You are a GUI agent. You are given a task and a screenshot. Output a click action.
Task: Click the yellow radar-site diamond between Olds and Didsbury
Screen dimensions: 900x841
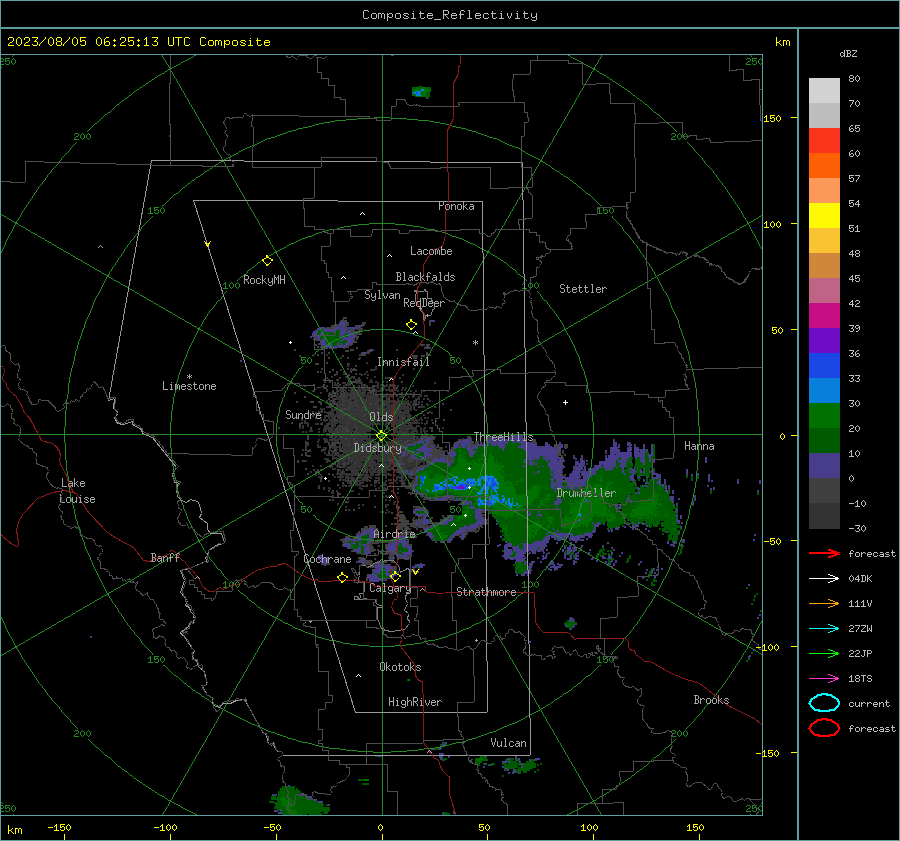(381, 436)
